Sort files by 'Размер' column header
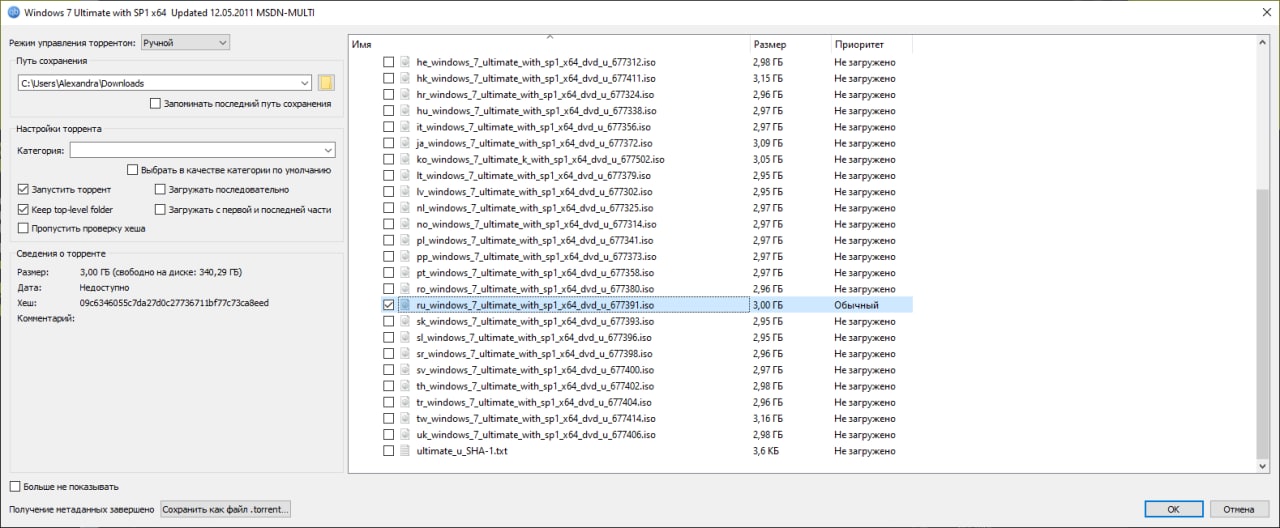Image resolution: width=1280 pixels, height=528 pixels. click(x=790, y=45)
